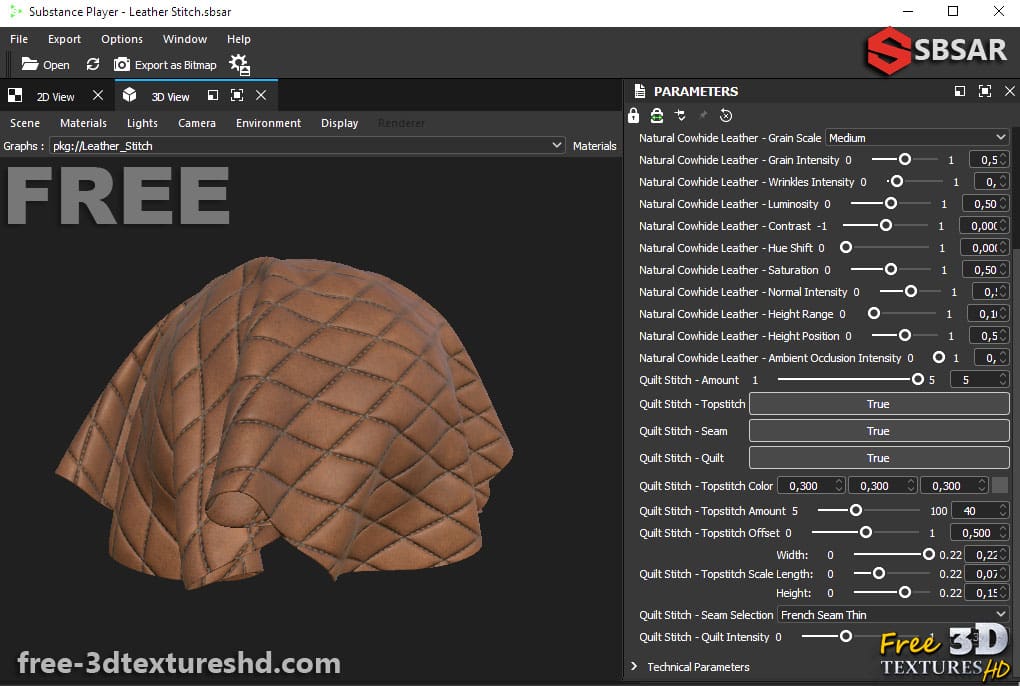
Task: Open the File menu
Action: pyautogui.click(x=19, y=39)
